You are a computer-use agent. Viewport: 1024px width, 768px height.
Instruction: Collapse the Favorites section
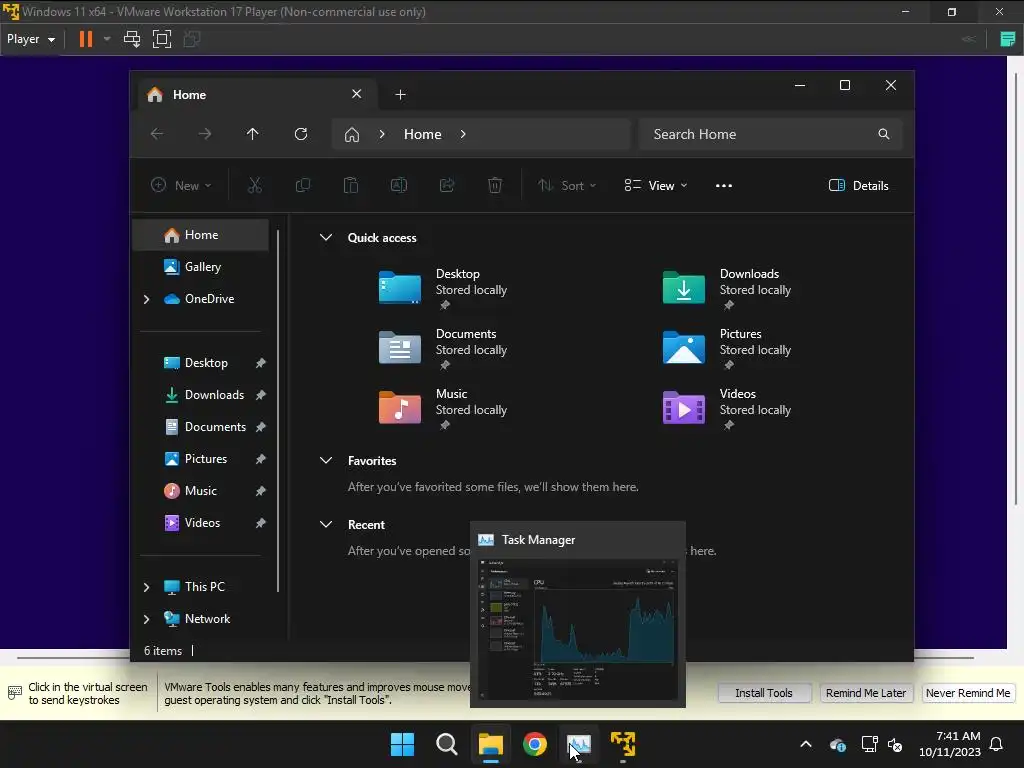coord(326,460)
